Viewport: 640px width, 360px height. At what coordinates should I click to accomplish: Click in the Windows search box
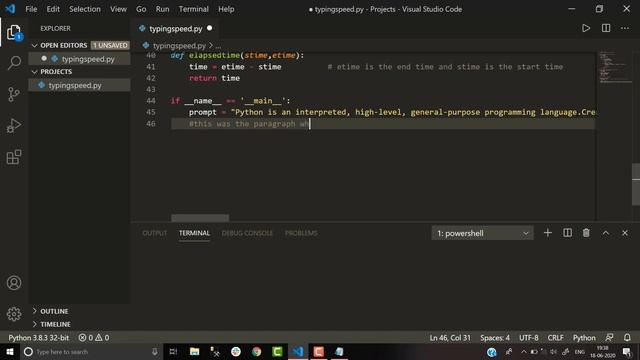pyautogui.click(x=91, y=351)
